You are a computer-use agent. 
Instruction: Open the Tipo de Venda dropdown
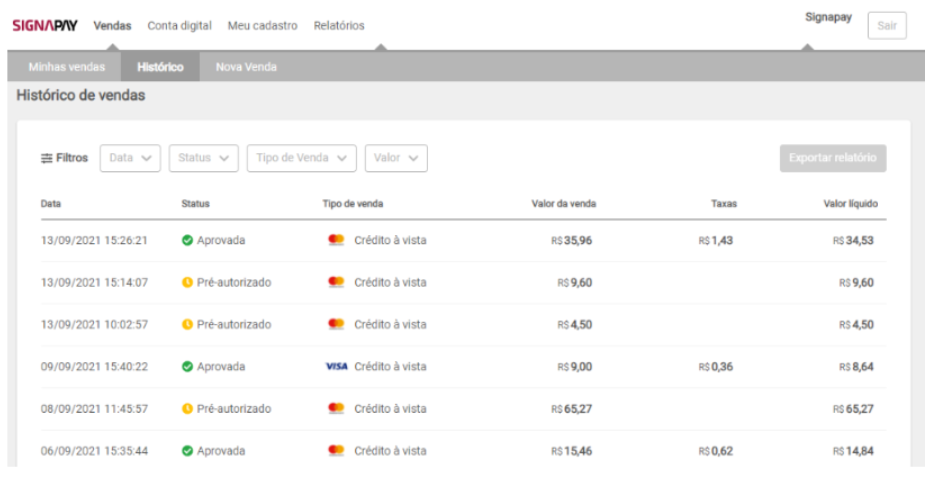301,158
